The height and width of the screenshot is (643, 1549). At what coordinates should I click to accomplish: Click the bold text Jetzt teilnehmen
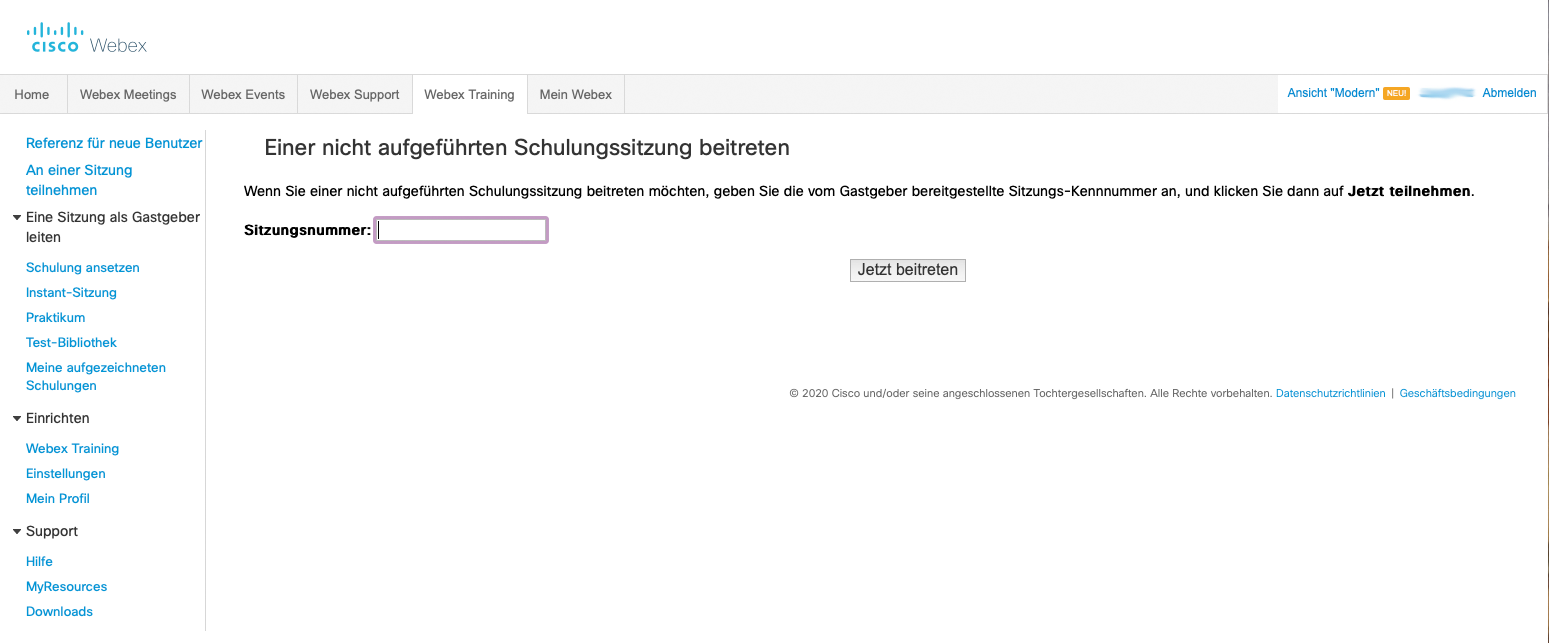point(1410,191)
